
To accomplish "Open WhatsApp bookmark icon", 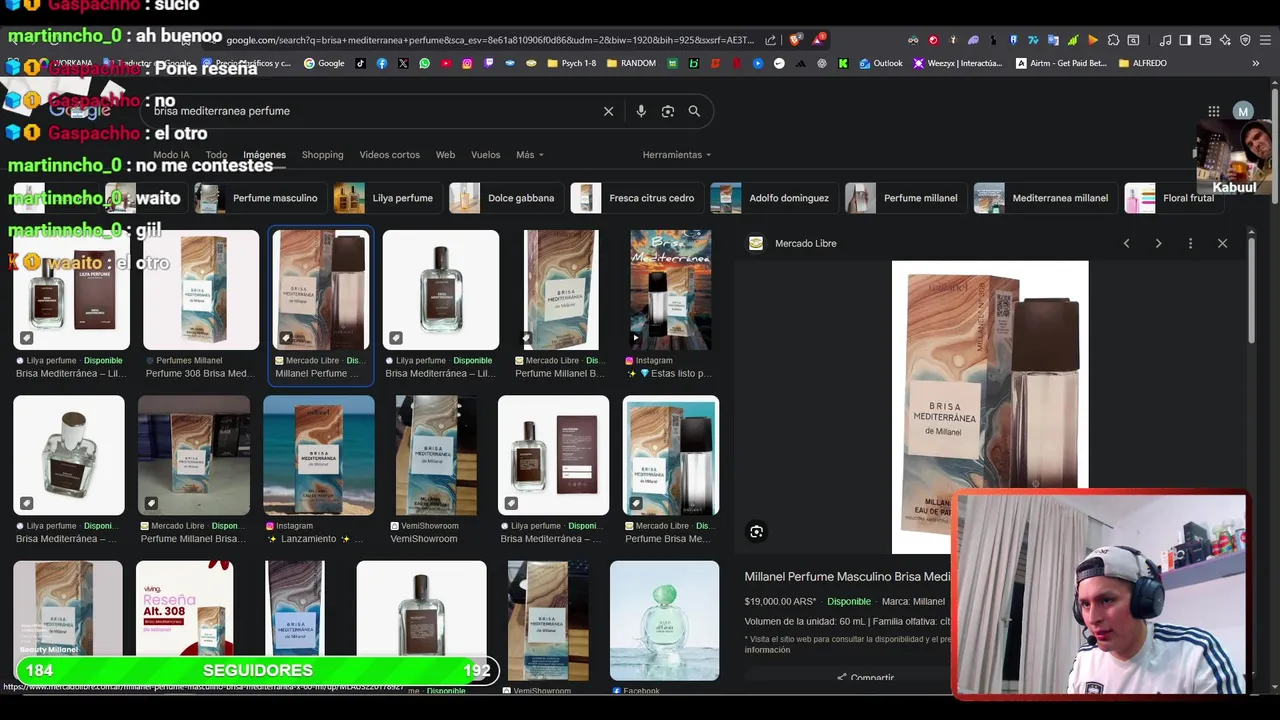I will click(x=425, y=63).
